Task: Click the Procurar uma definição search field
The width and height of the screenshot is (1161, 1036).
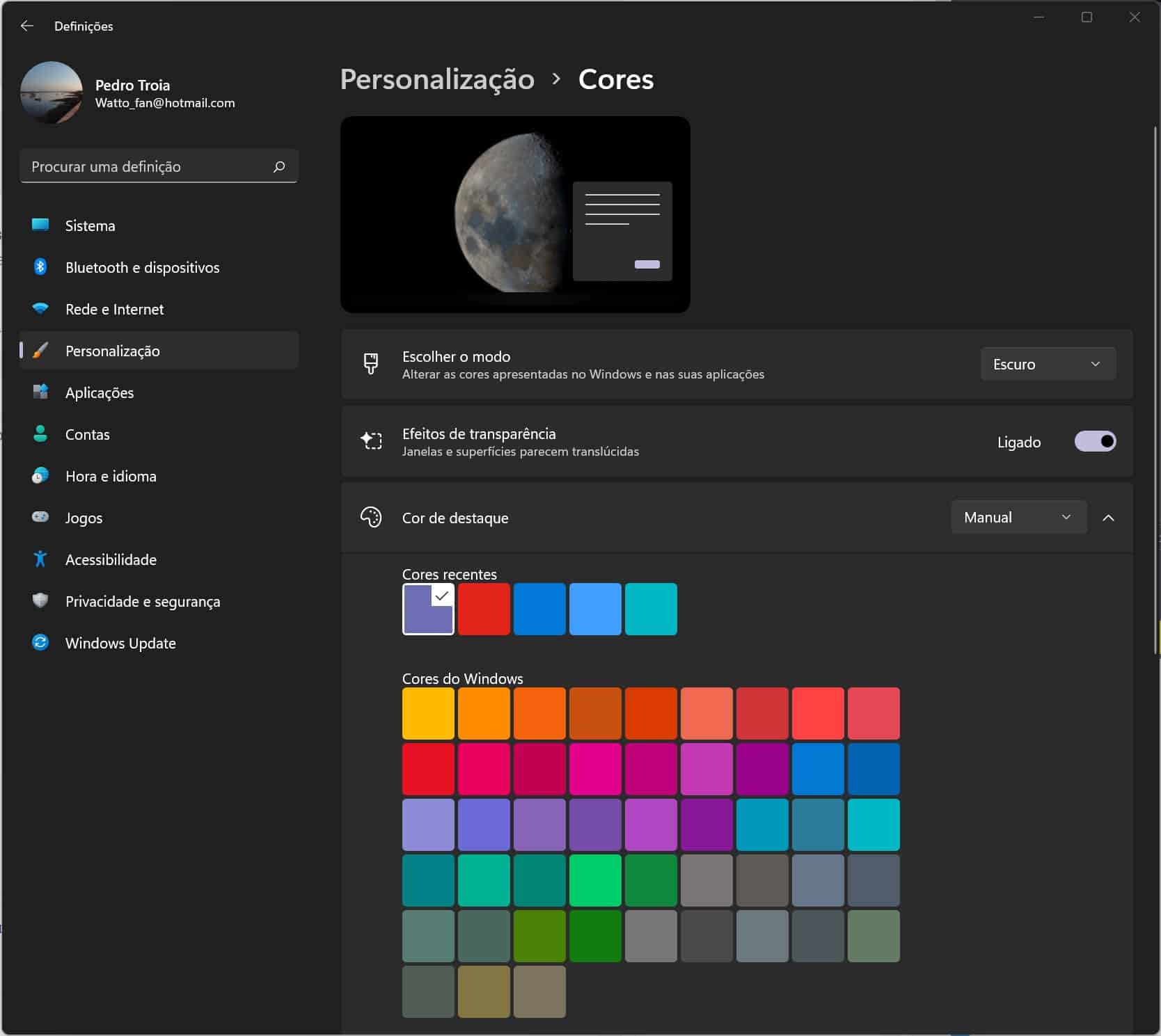Action: 146,167
